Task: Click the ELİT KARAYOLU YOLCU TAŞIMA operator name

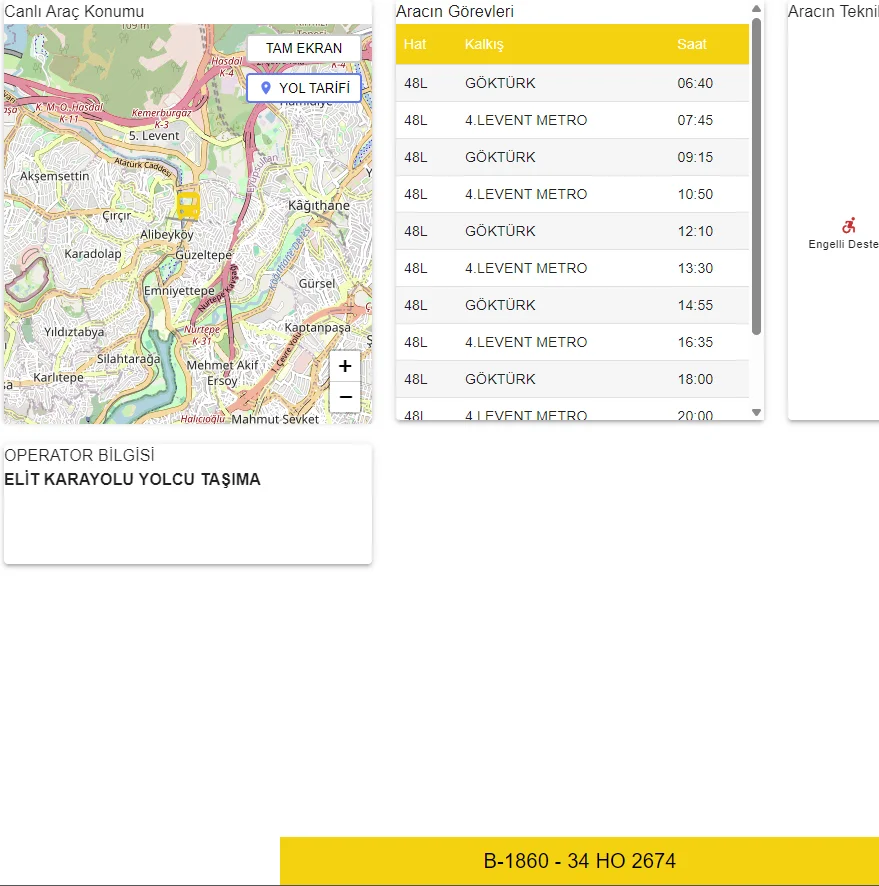Action: (132, 480)
